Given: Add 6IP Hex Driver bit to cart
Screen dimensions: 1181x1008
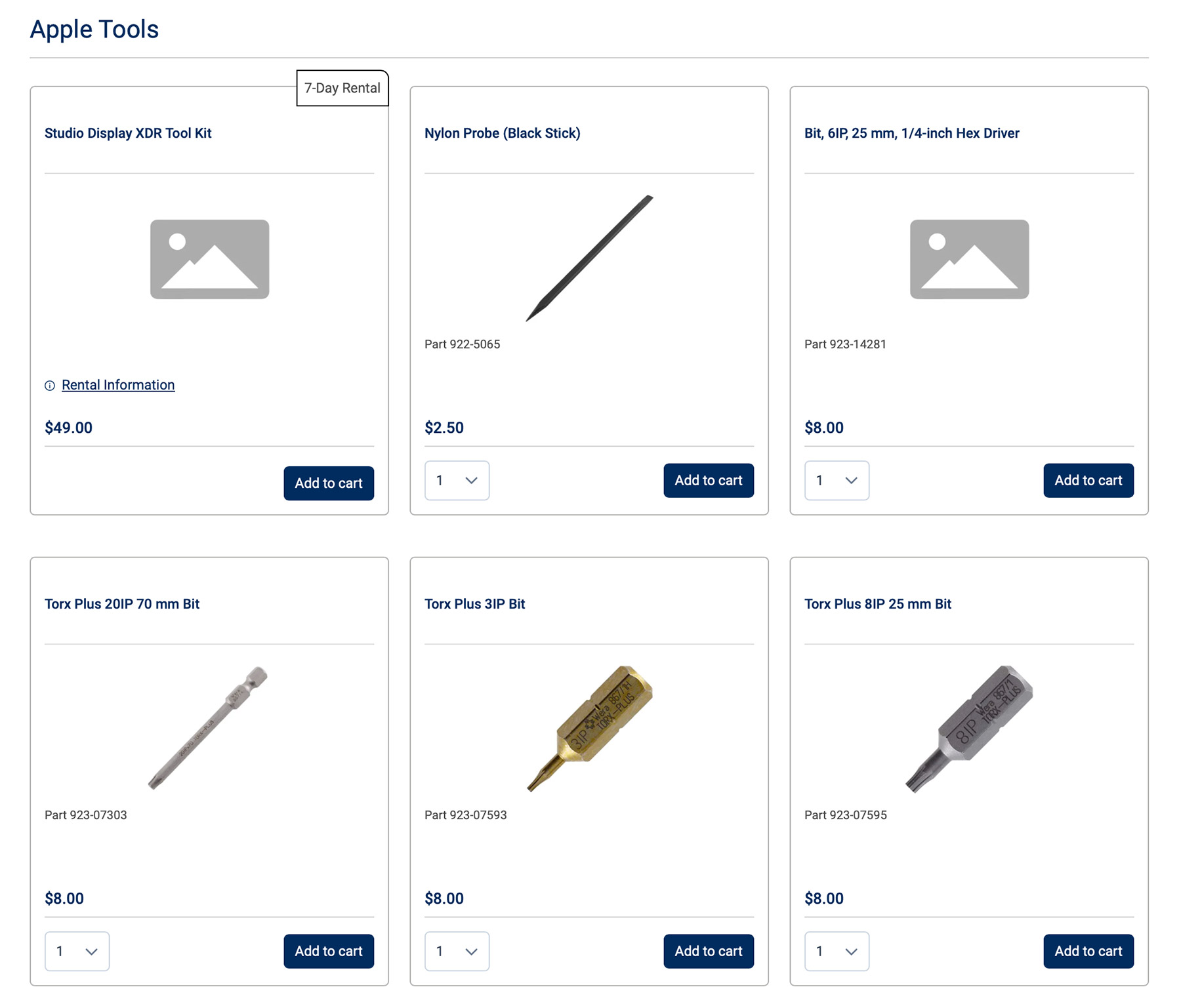Looking at the screenshot, I should pos(1088,481).
